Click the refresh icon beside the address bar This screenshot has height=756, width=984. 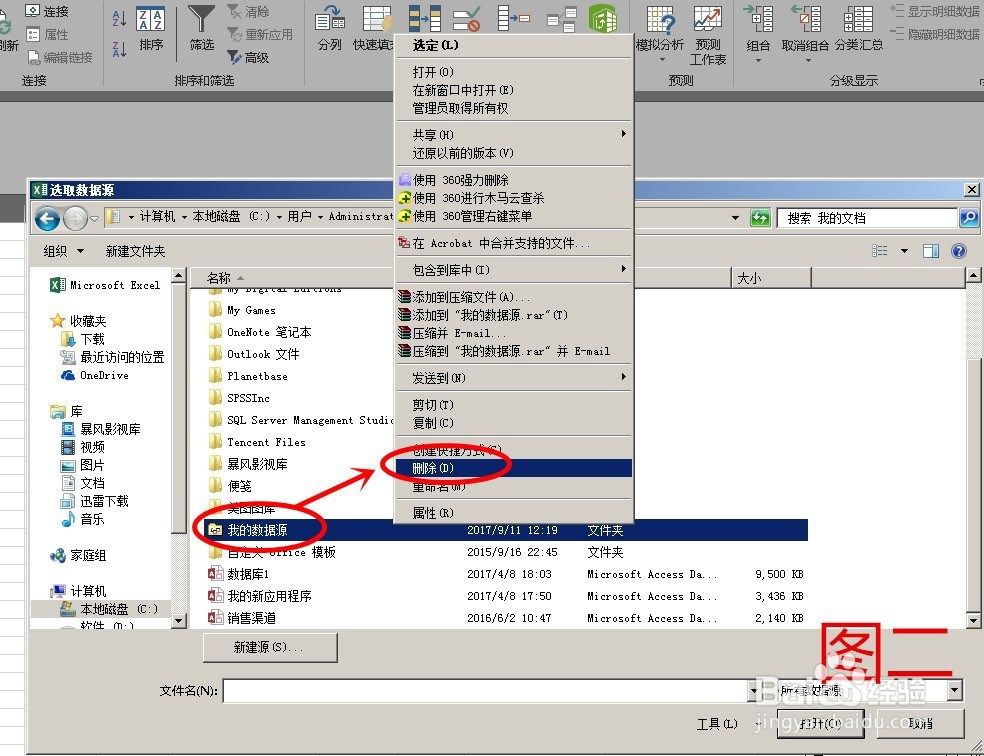(760, 218)
